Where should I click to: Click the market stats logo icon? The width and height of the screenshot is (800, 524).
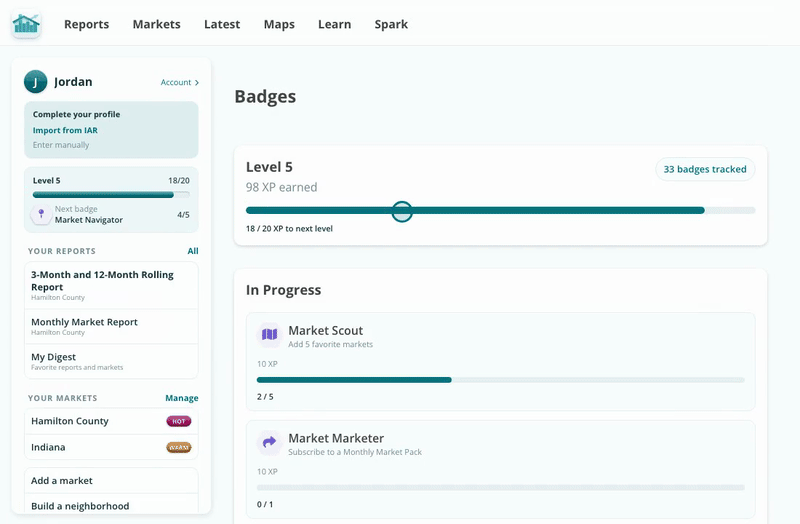click(26, 24)
